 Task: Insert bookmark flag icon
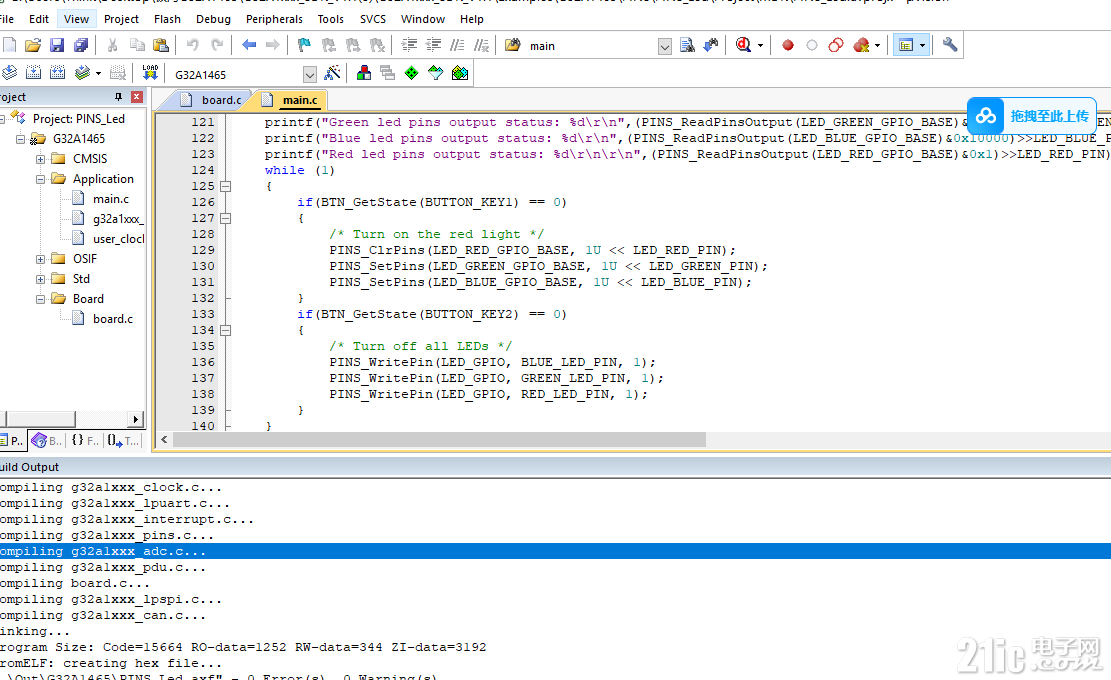304,45
